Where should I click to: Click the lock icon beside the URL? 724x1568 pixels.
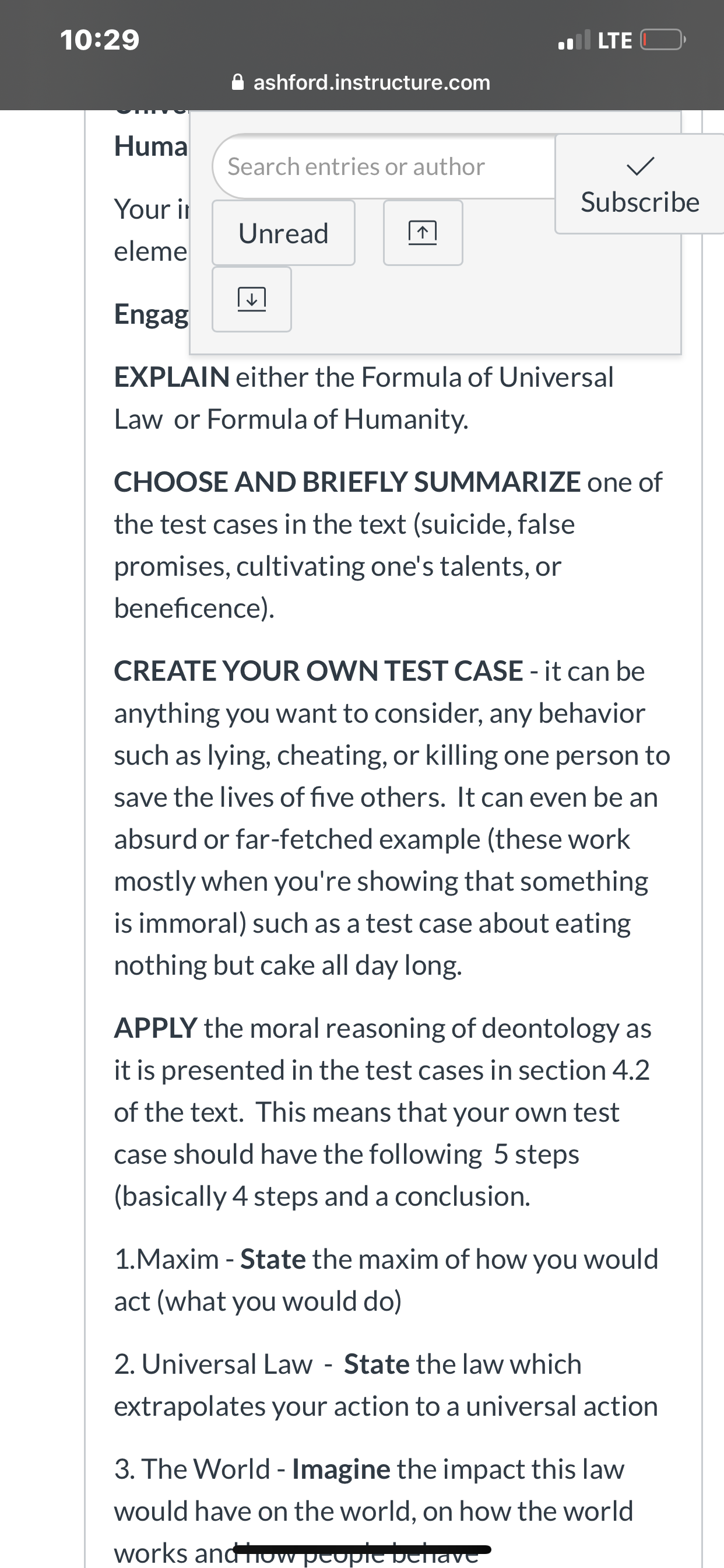click(238, 82)
